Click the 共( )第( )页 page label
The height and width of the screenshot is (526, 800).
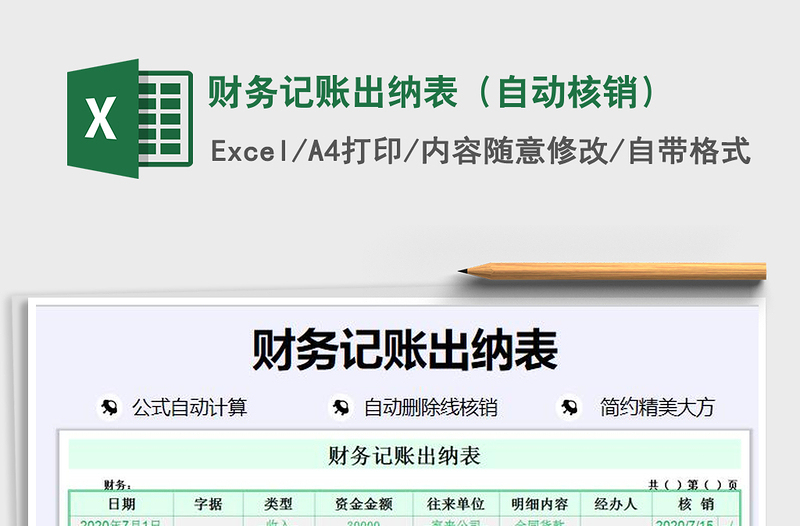click(693, 484)
